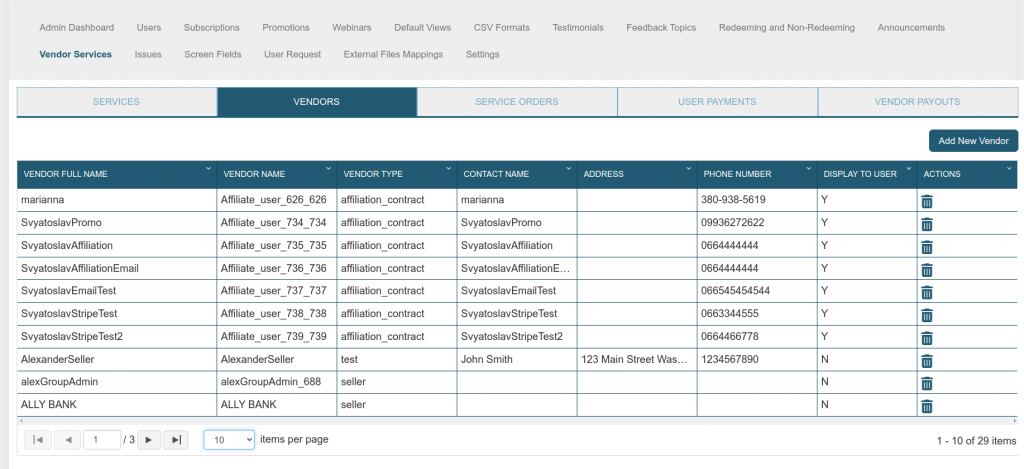Open Vendor Full Name column menu
This screenshot has height=469, width=1024.
pyautogui.click(x=208, y=168)
